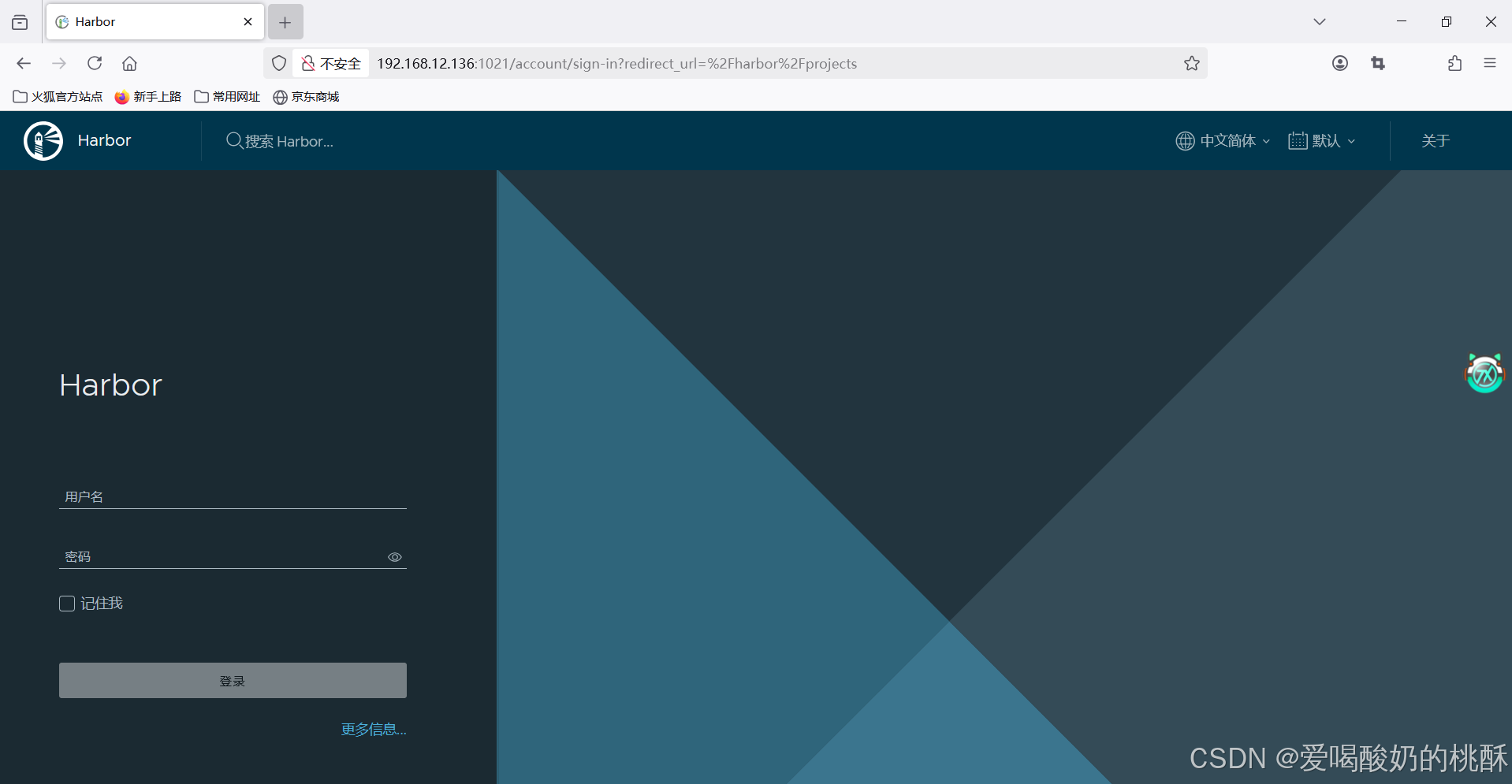Focus the 搜索 Harbor search box
Screen dimensions: 1512x784
(x=289, y=141)
